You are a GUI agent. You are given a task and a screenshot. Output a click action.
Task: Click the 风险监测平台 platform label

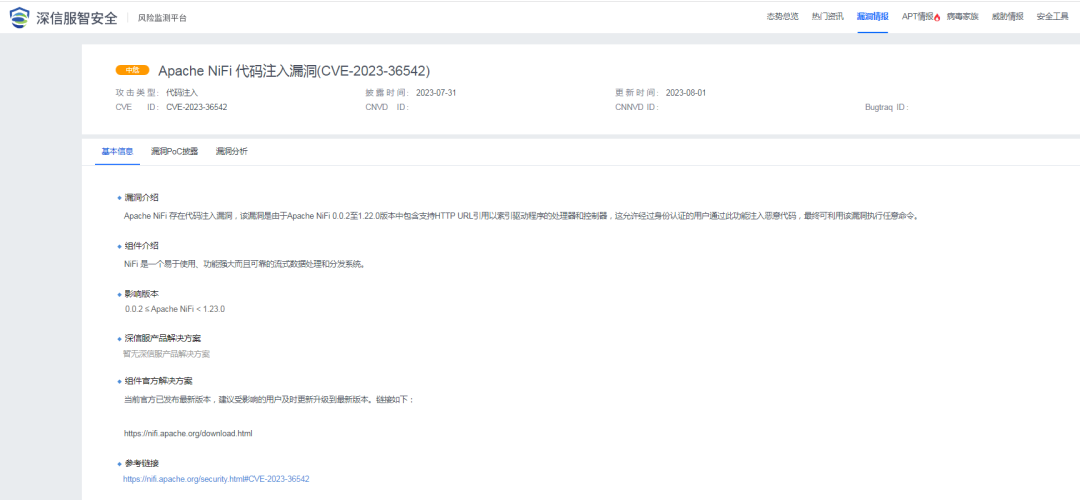tap(162, 18)
